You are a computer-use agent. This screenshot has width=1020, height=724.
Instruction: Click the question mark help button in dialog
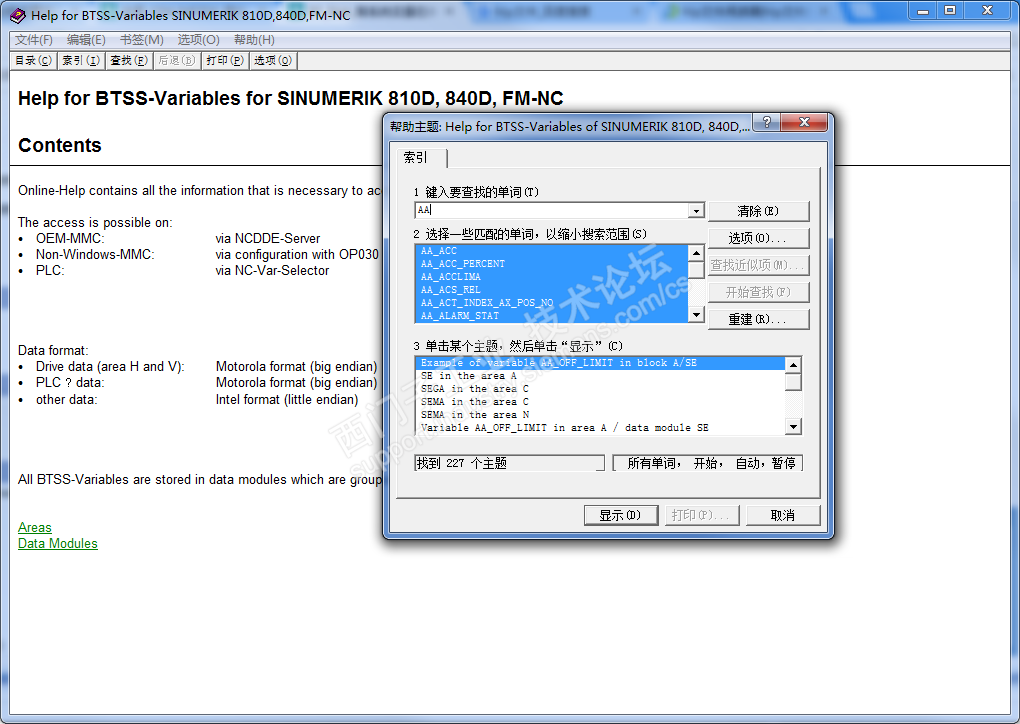point(766,122)
